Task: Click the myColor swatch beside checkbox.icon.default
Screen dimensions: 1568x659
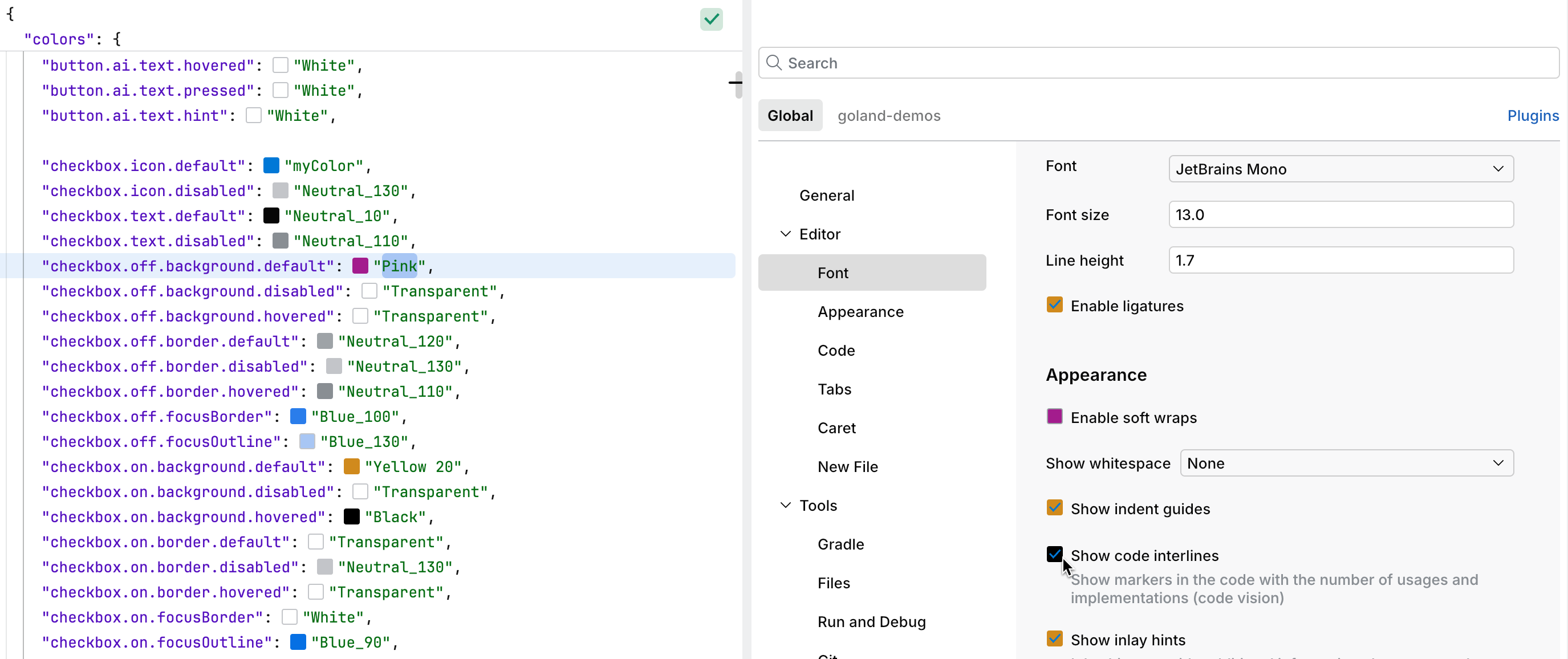Action: 271,165
